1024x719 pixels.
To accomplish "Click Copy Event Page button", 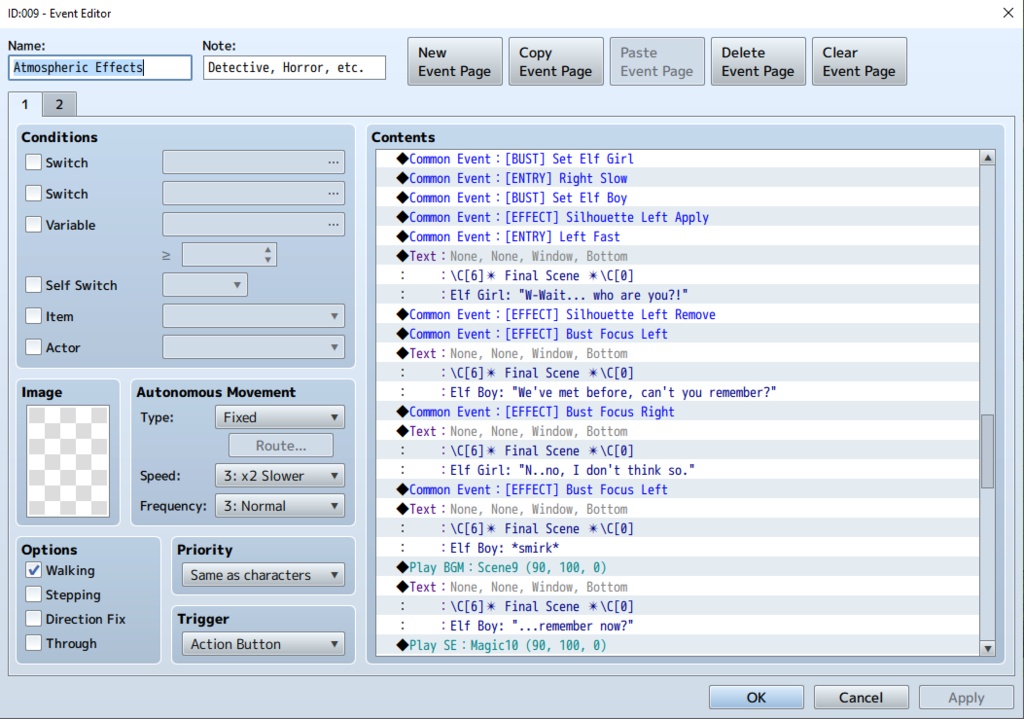I will 556,61.
